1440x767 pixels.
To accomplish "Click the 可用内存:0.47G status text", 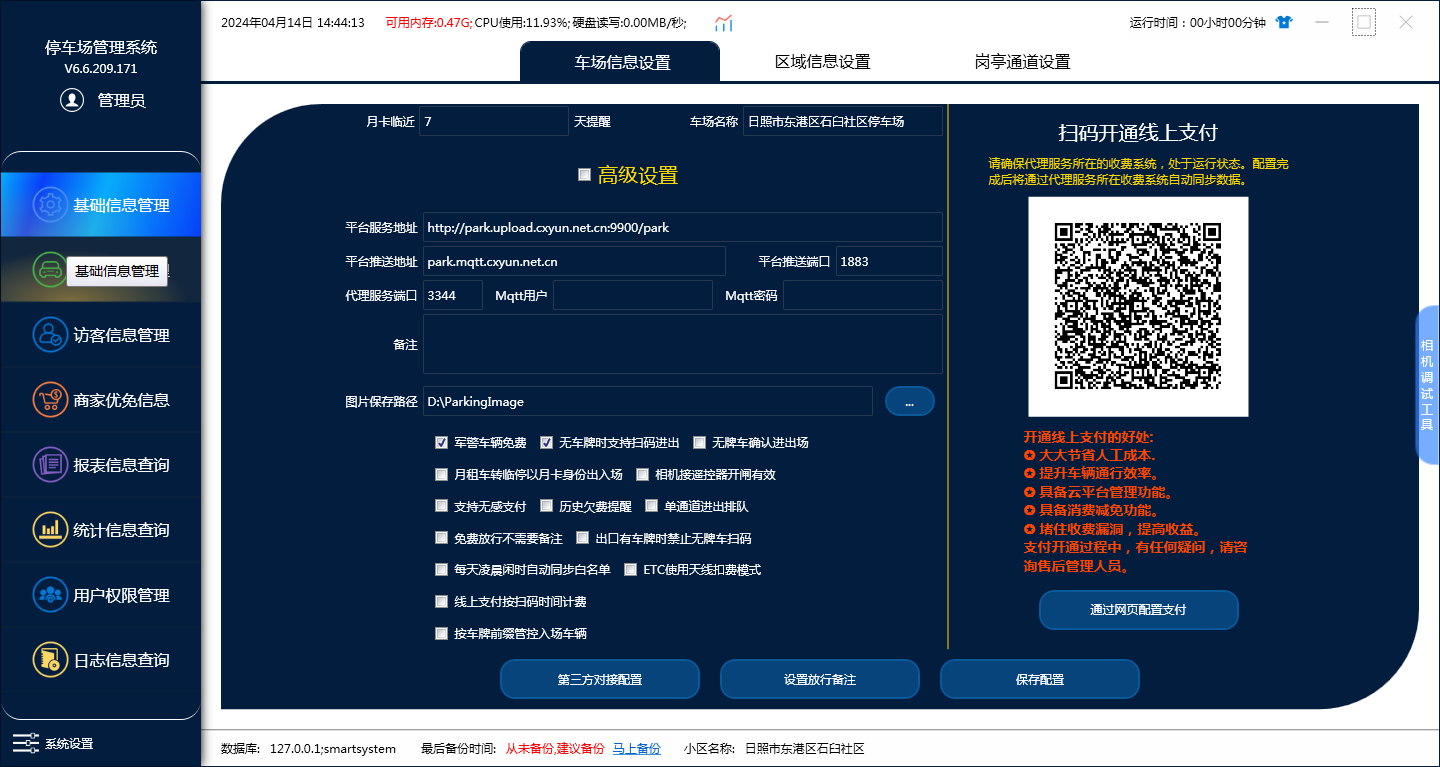I will pyautogui.click(x=429, y=22).
